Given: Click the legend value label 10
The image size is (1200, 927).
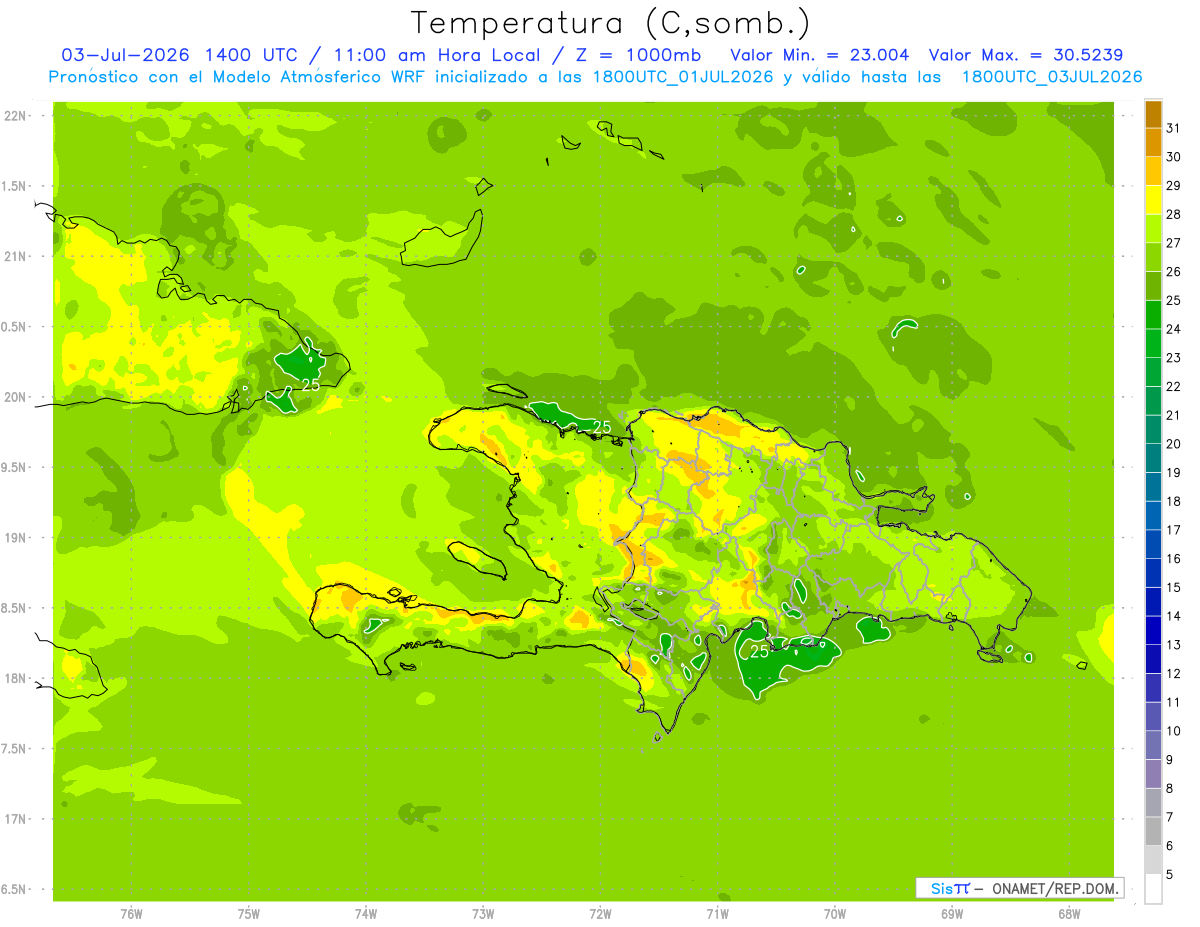Looking at the screenshot, I should (1174, 731).
